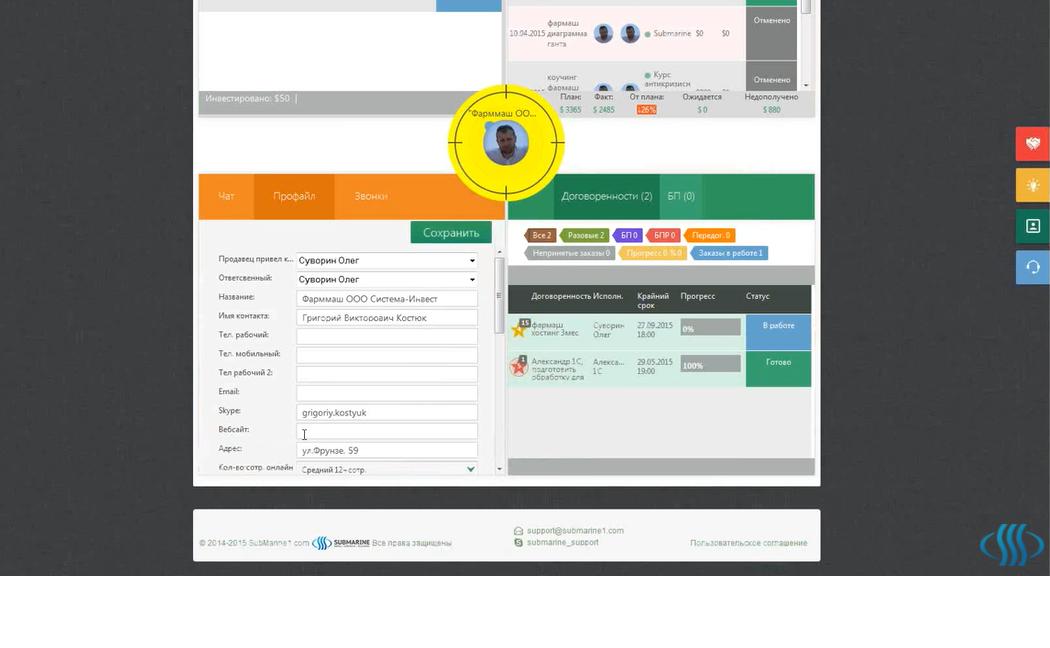Open the Ответственный dropdown

click(x=387, y=279)
